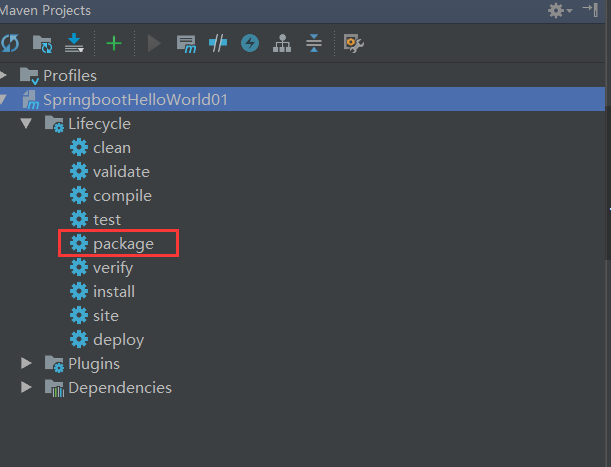Collapse the Lifecycle folder arrow
This screenshot has height=467, width=611.
click(x=26, y=123)
